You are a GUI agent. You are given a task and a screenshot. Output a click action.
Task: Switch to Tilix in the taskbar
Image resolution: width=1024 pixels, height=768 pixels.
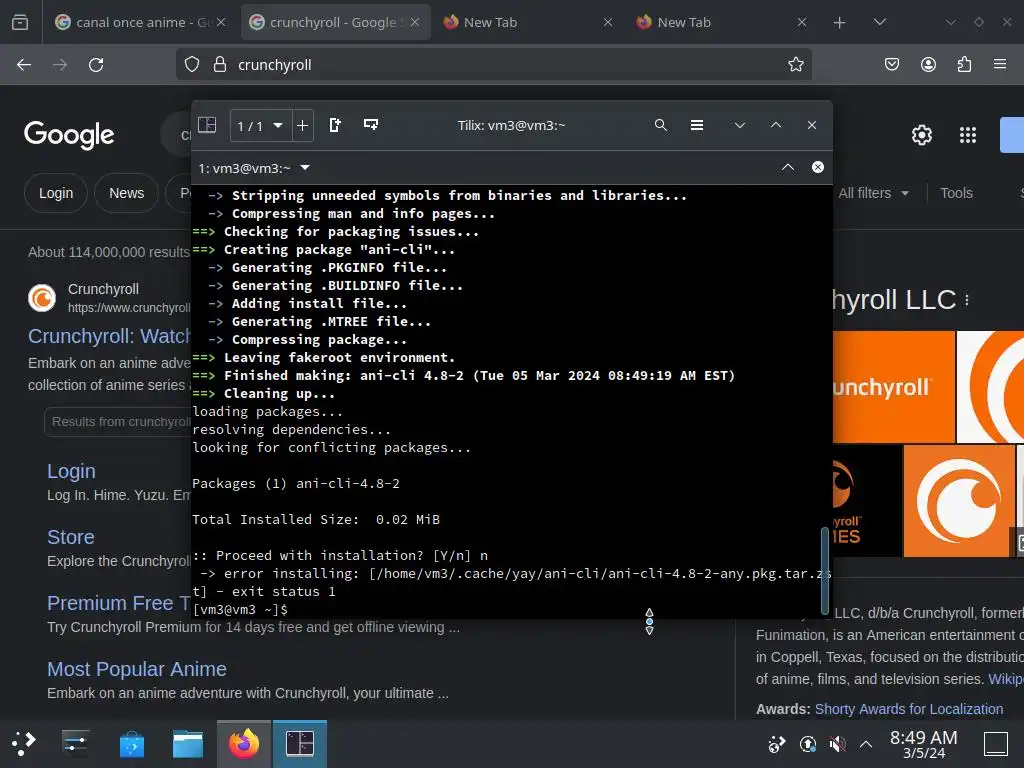[300, 744]
